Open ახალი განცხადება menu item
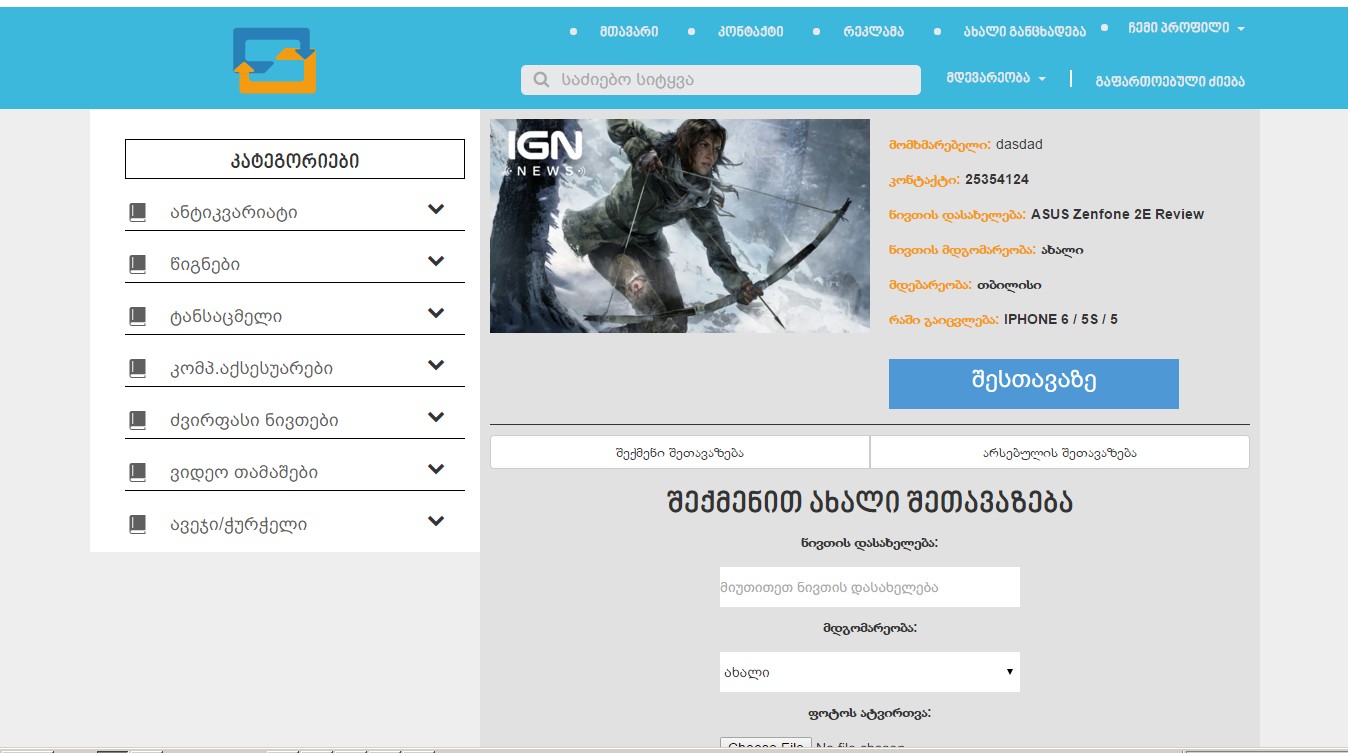The image size is (1348, 753). click(x=1024, y=31)
